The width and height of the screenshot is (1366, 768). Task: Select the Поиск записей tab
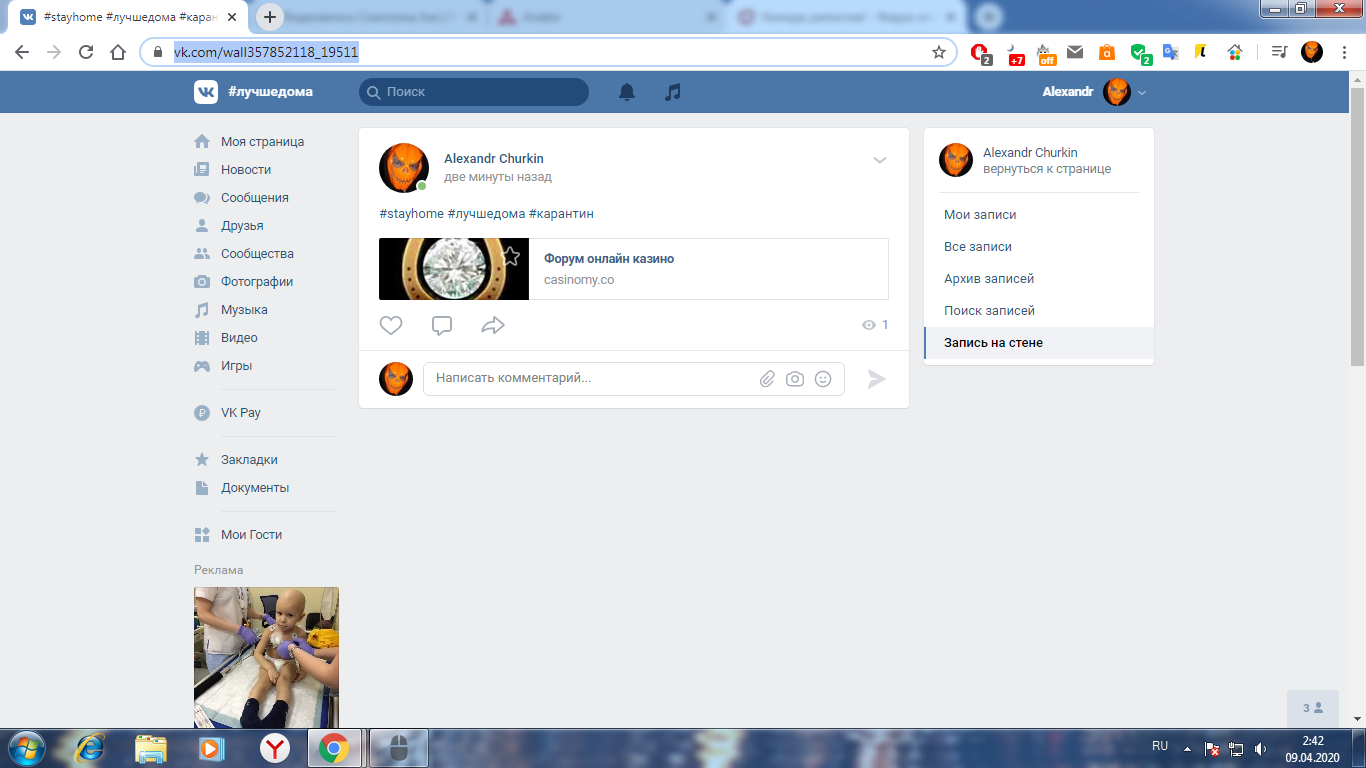[x=1039, y=311]
